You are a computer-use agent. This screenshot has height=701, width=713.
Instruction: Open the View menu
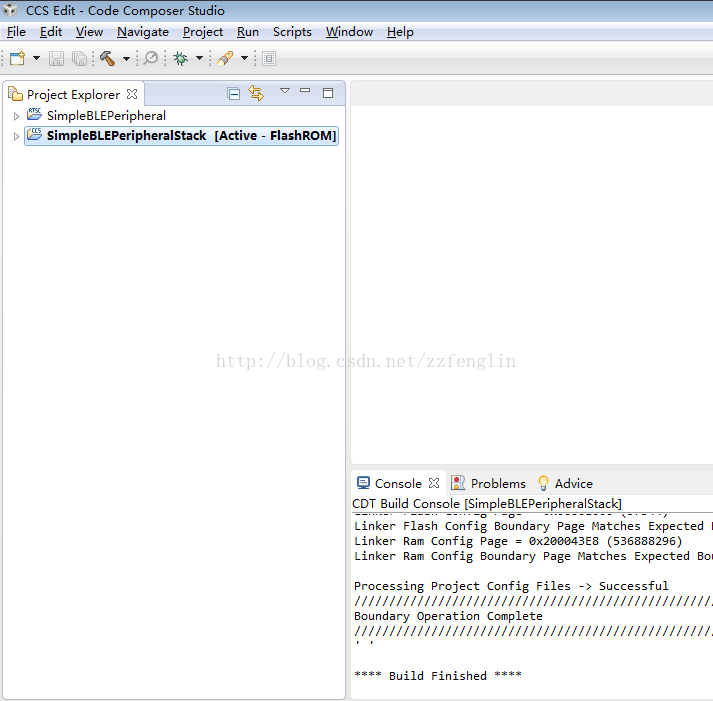tap(89, 32)
